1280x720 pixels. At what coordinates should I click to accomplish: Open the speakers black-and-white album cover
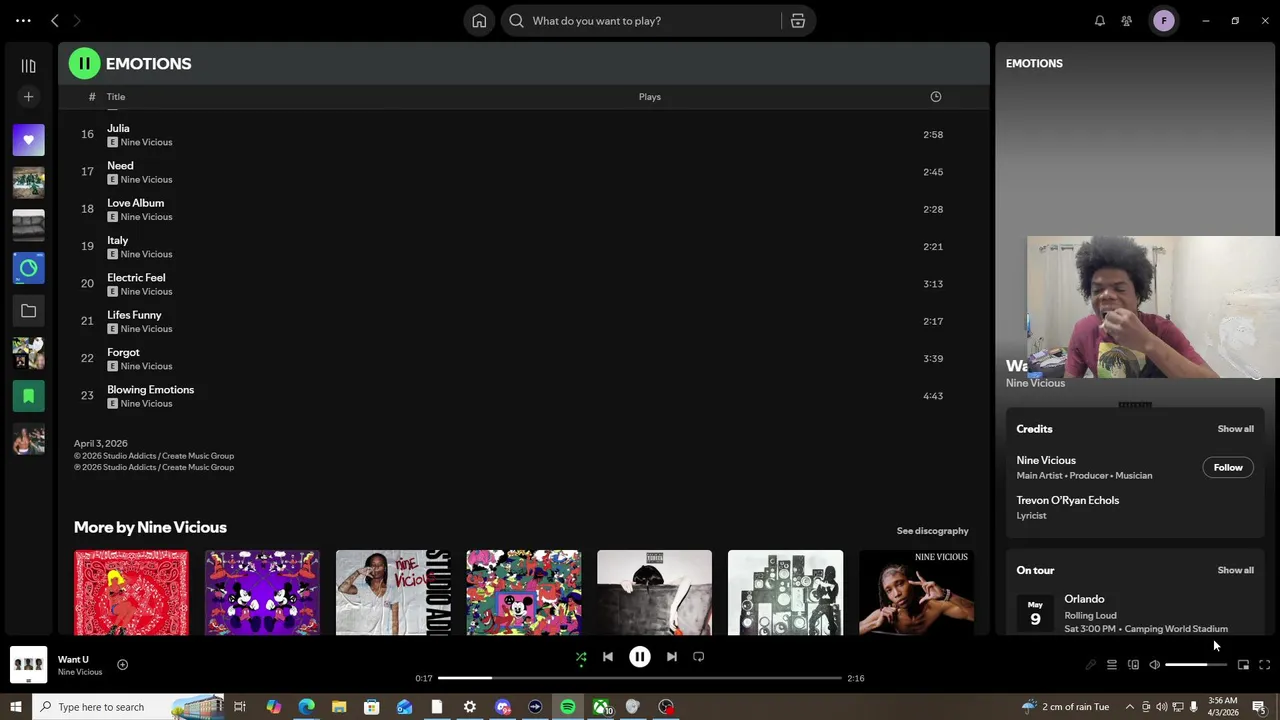click(785, 592)
